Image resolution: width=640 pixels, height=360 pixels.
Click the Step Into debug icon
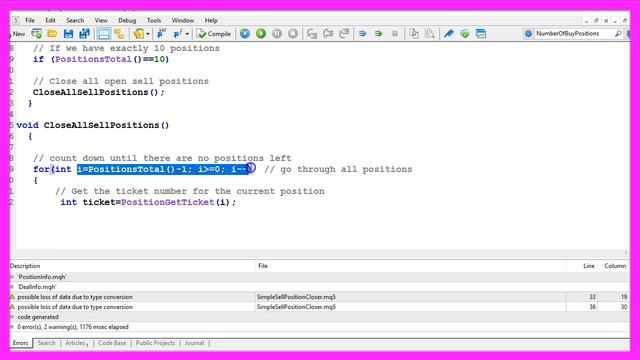(312, 34)
